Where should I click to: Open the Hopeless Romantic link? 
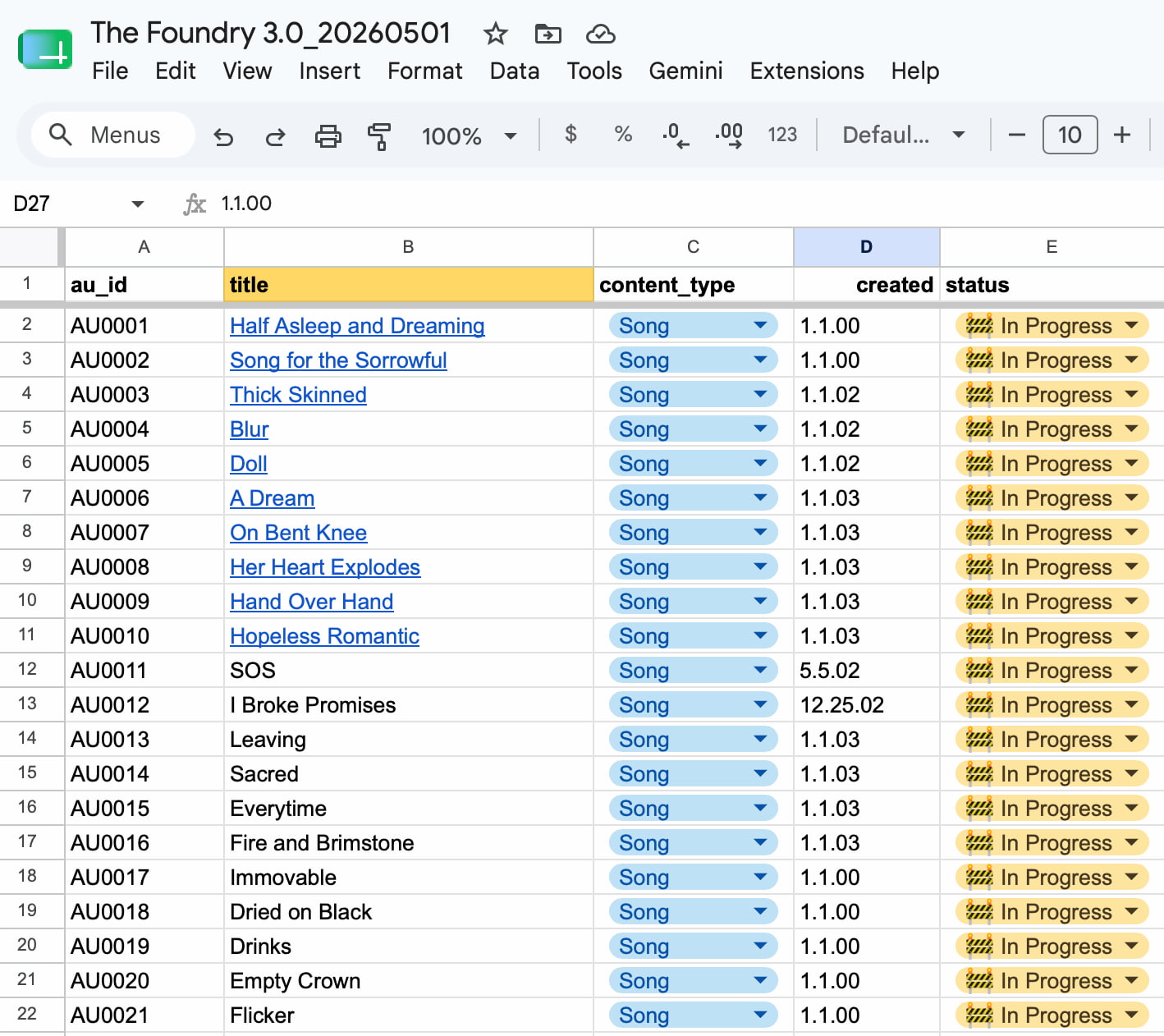pyautogui.click(x=324, y=636)
